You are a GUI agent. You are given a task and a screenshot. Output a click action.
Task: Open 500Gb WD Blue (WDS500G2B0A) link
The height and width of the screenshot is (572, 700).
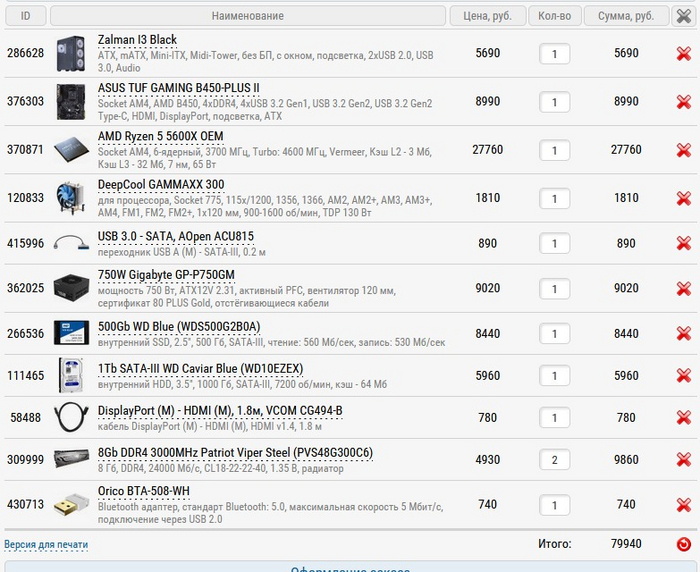179,327
